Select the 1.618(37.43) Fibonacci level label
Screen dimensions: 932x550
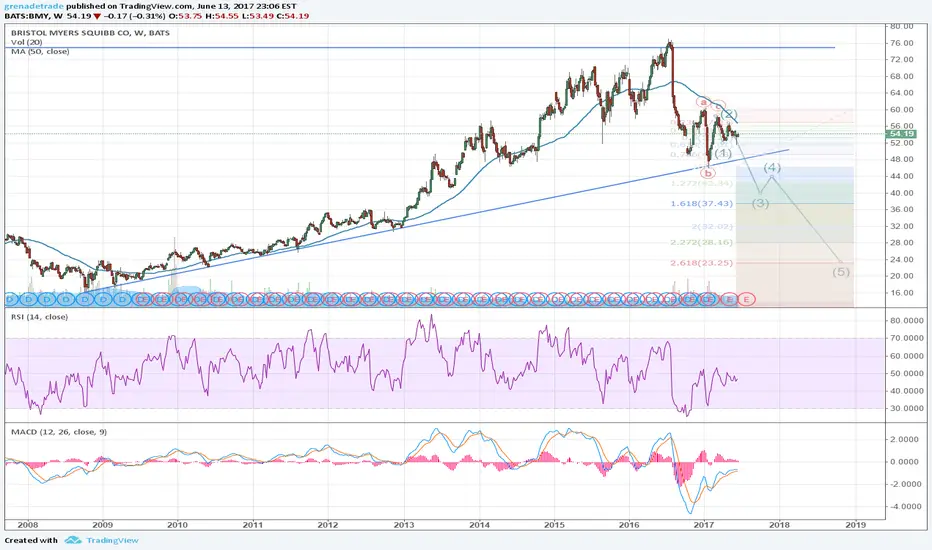pyautogui.click(x=701, y=203)
